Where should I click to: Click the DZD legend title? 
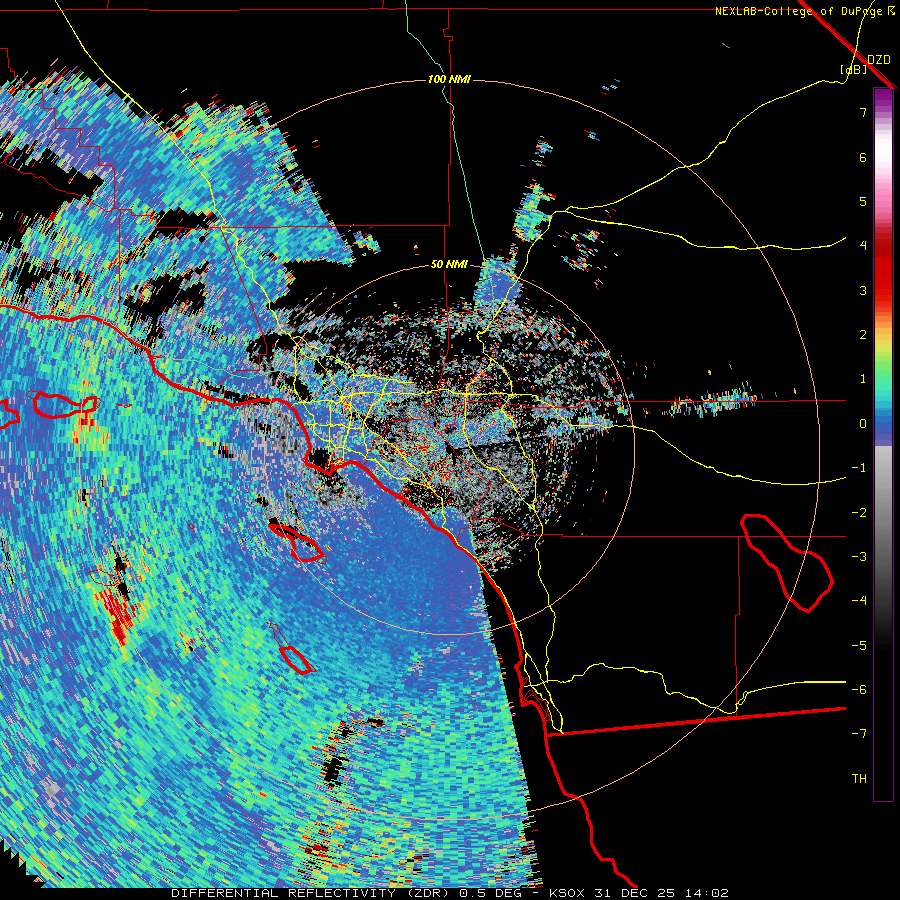click(878, 60)
